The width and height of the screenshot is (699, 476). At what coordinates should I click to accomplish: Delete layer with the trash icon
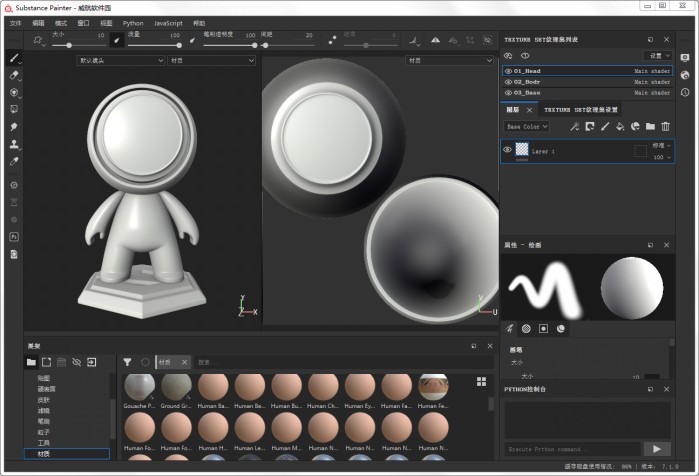coord(666,127)
